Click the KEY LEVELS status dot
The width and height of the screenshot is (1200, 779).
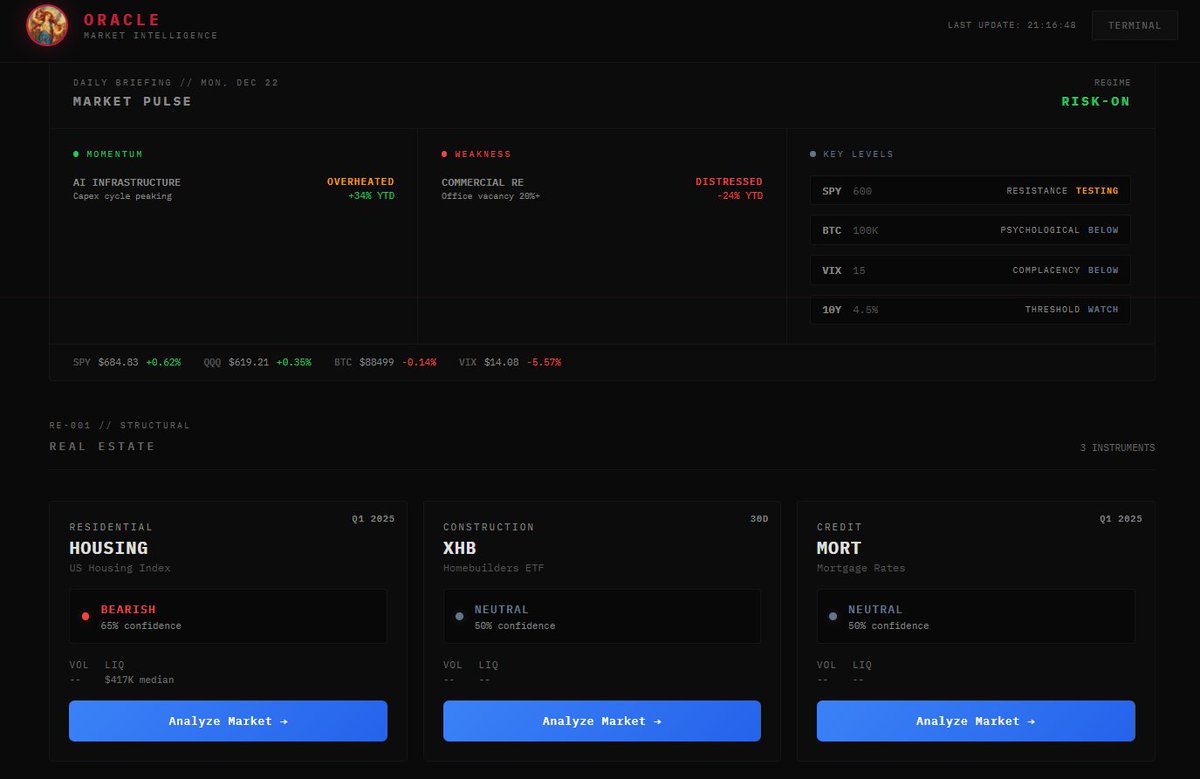[x=813, y=154]
